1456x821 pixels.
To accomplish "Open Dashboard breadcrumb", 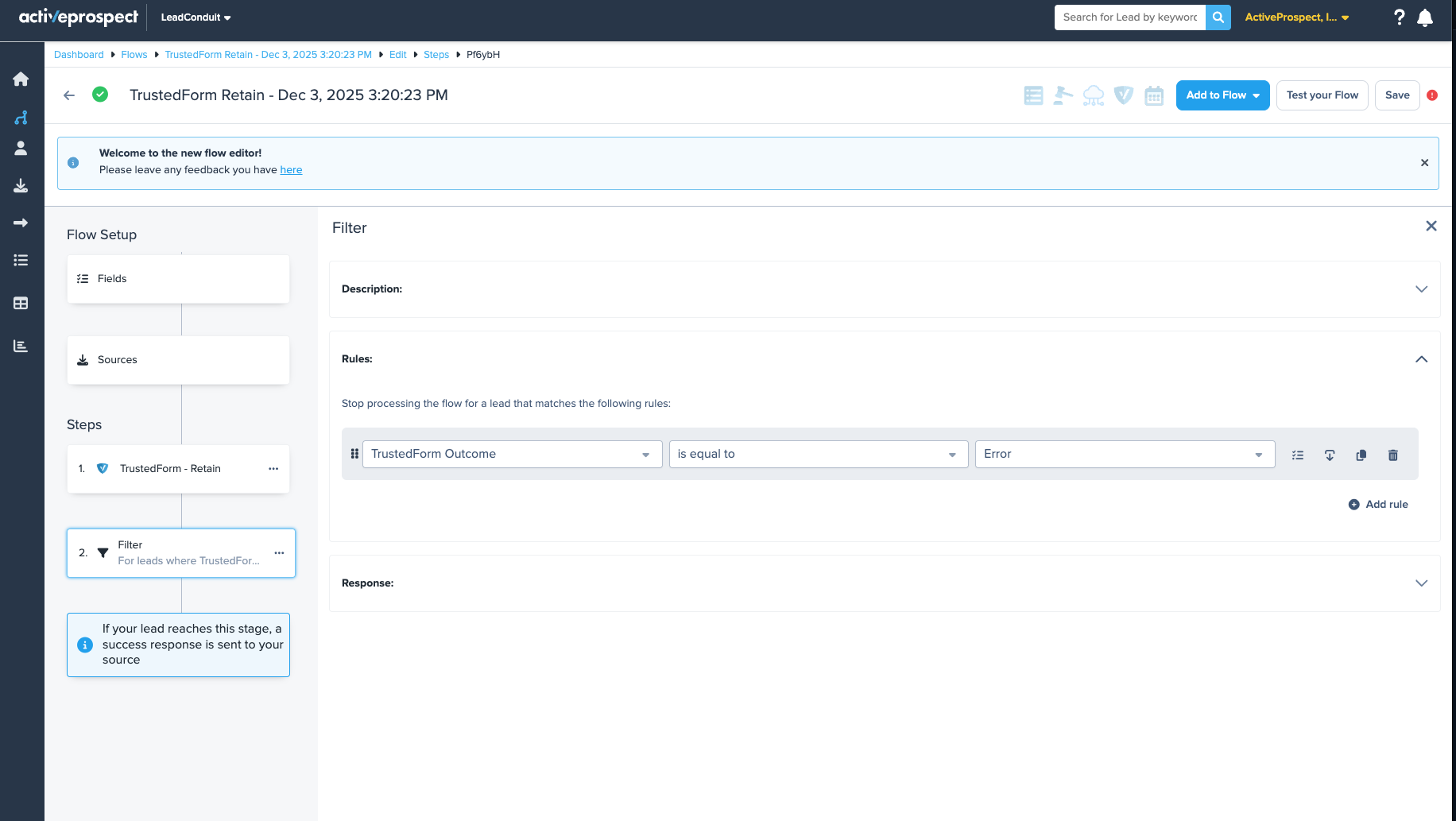I will point(79,55).
